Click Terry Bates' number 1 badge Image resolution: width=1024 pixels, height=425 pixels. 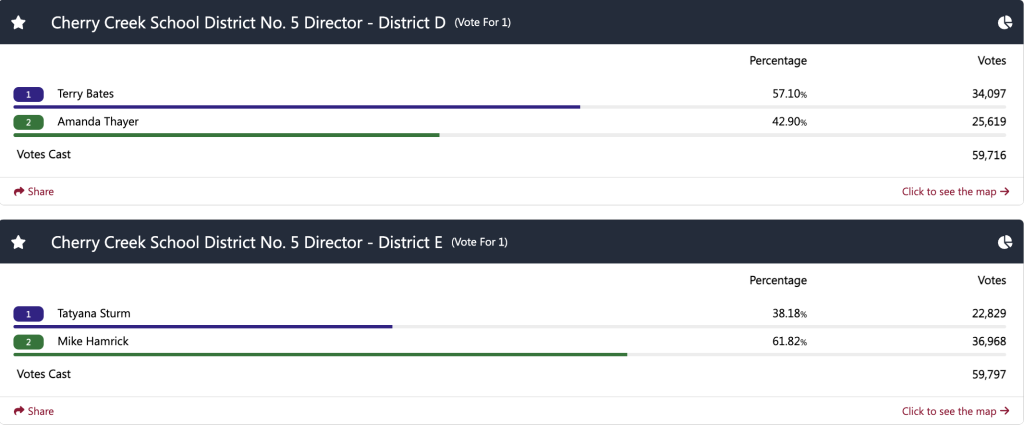[29, 94]
